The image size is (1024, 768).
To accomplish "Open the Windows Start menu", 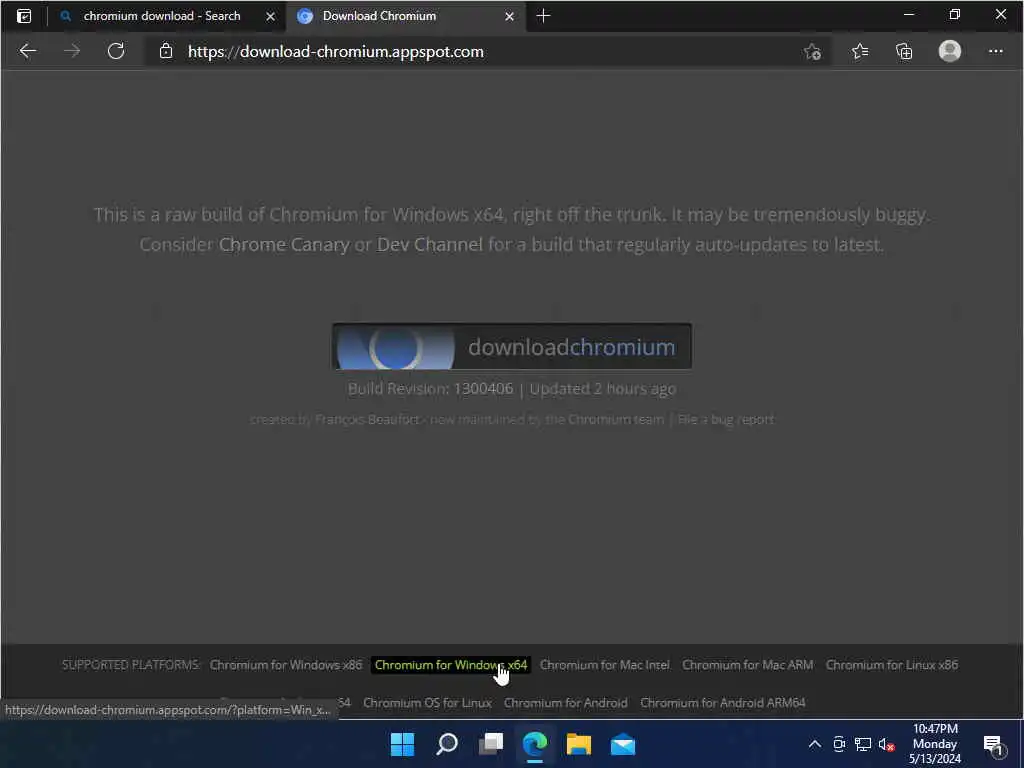I will point(402,744).
